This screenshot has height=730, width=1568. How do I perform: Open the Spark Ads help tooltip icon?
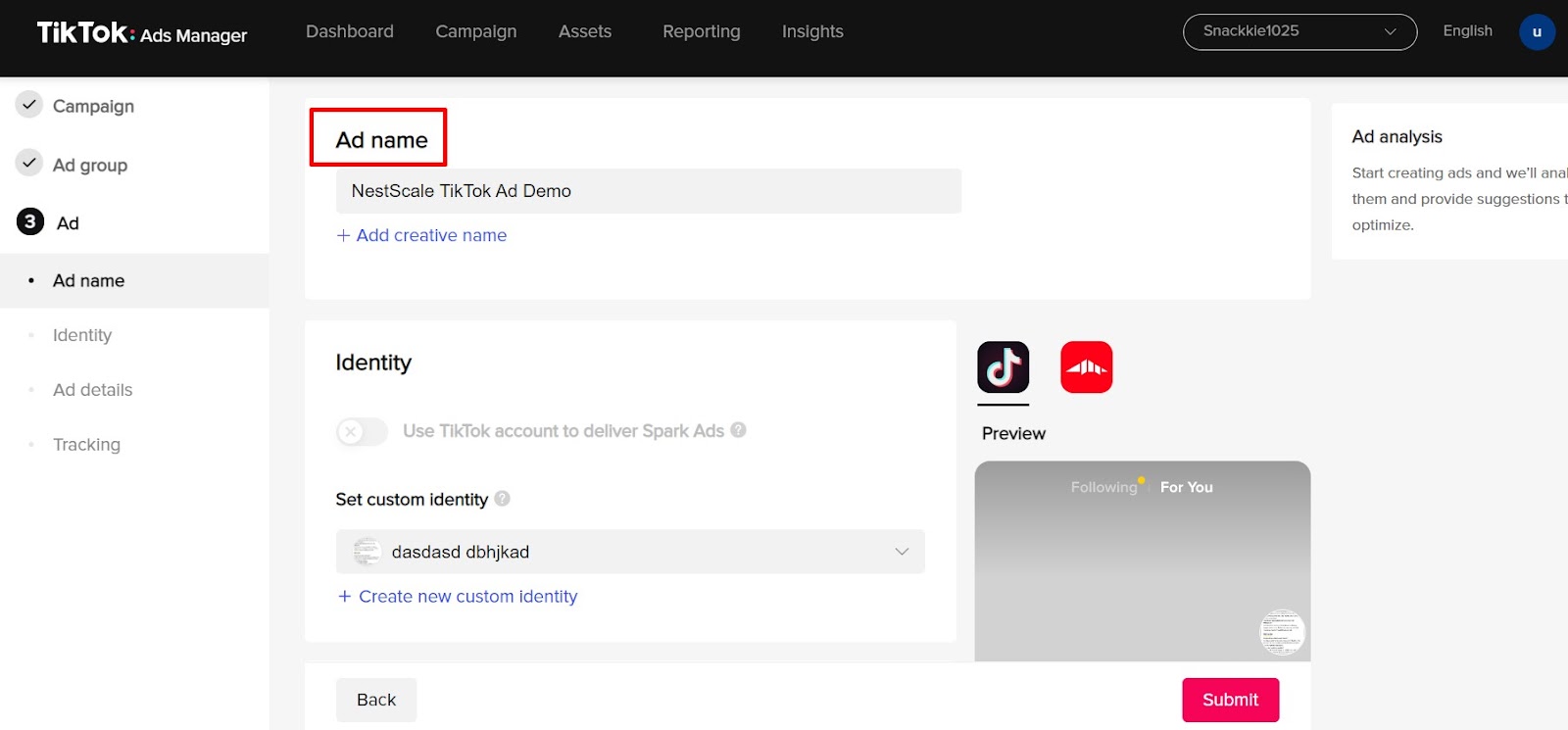739,429
